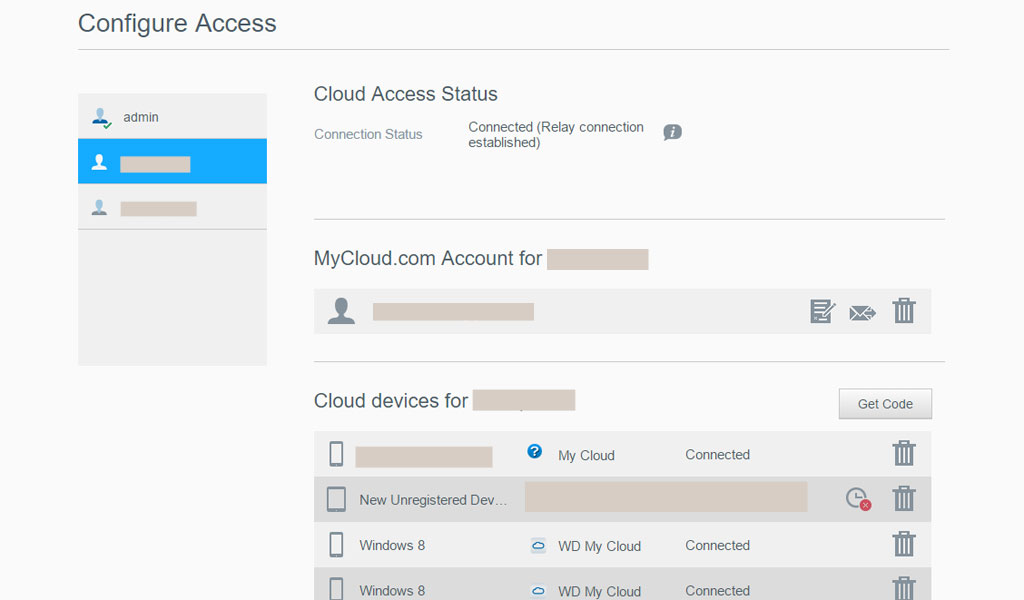Delete the My Cloud connected device

(x=904, y=454)
